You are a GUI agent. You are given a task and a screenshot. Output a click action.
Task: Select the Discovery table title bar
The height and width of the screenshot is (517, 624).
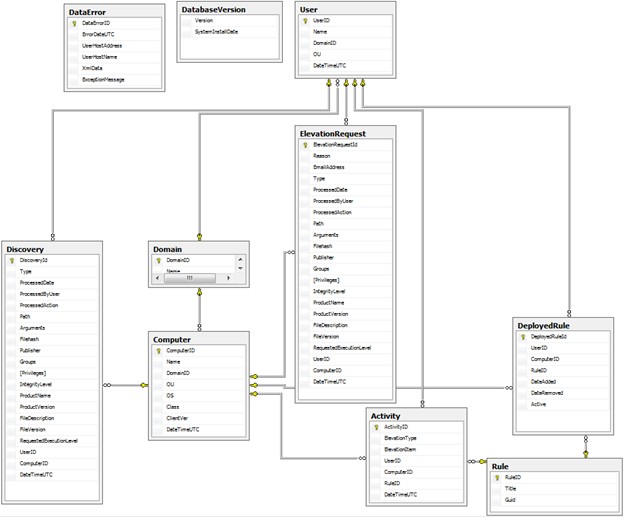point(52,249)
